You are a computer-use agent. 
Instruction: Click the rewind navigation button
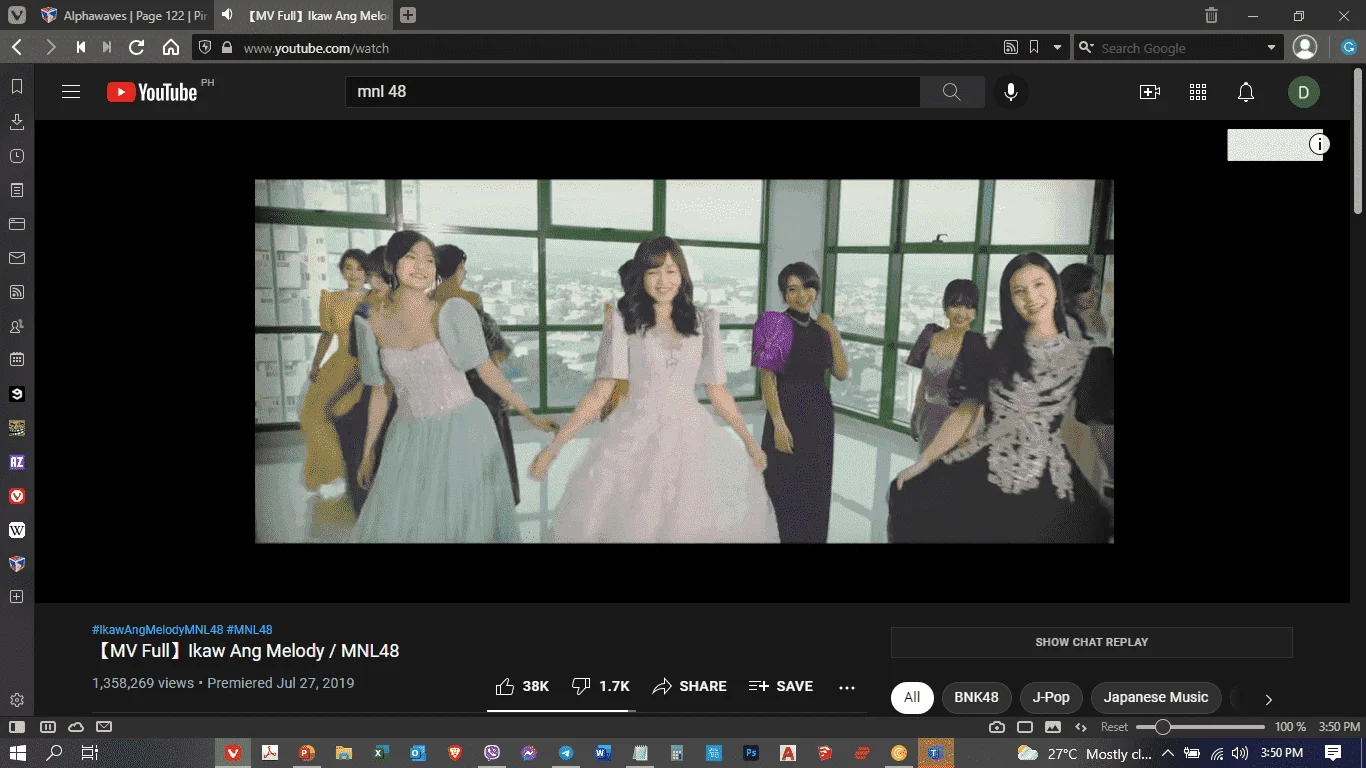point(81,47)
